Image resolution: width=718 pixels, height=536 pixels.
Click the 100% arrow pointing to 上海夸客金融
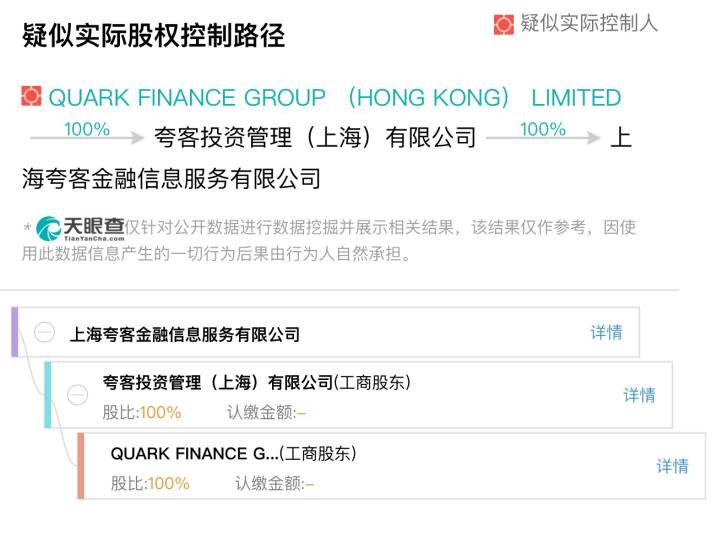[544, 136]
